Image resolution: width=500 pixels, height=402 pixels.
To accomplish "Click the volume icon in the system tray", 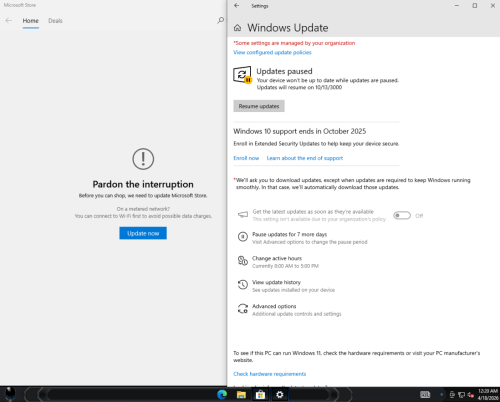I will tap(471, 395).
